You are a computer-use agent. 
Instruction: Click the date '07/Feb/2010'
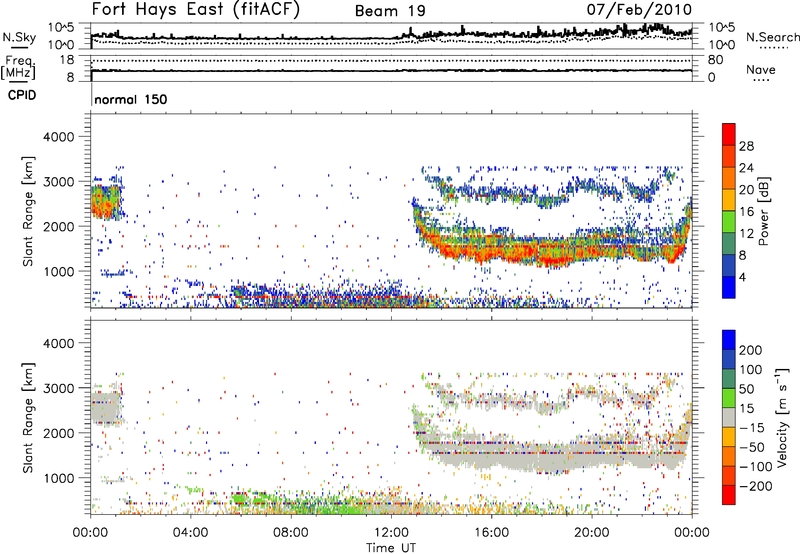coord(639,10)
